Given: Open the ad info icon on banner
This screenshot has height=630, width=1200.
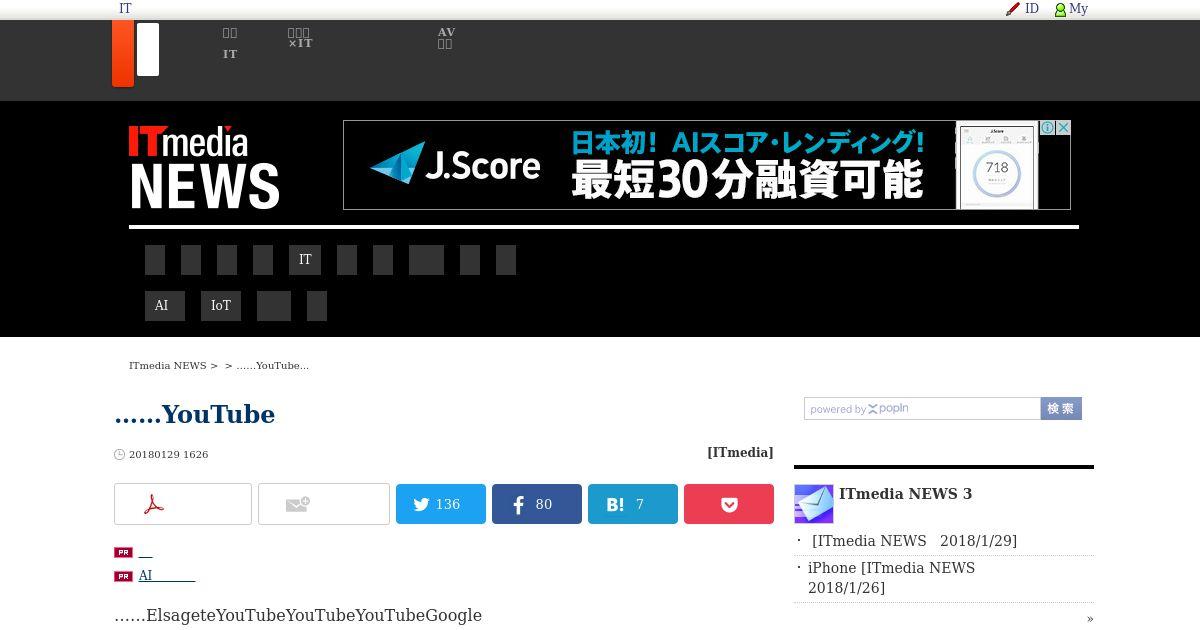Looking at the screenshot, I should [x=1048, y=128].
